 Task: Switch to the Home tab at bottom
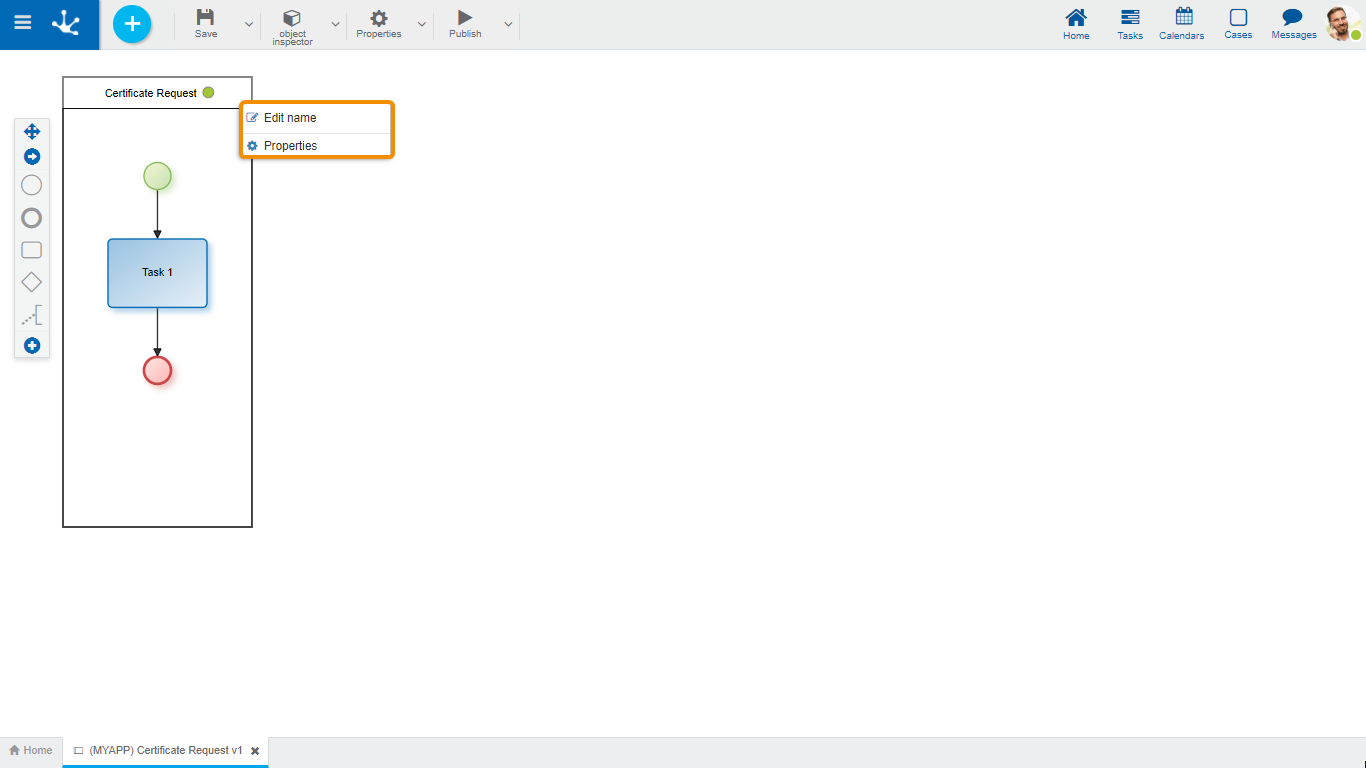pos(31,750)
